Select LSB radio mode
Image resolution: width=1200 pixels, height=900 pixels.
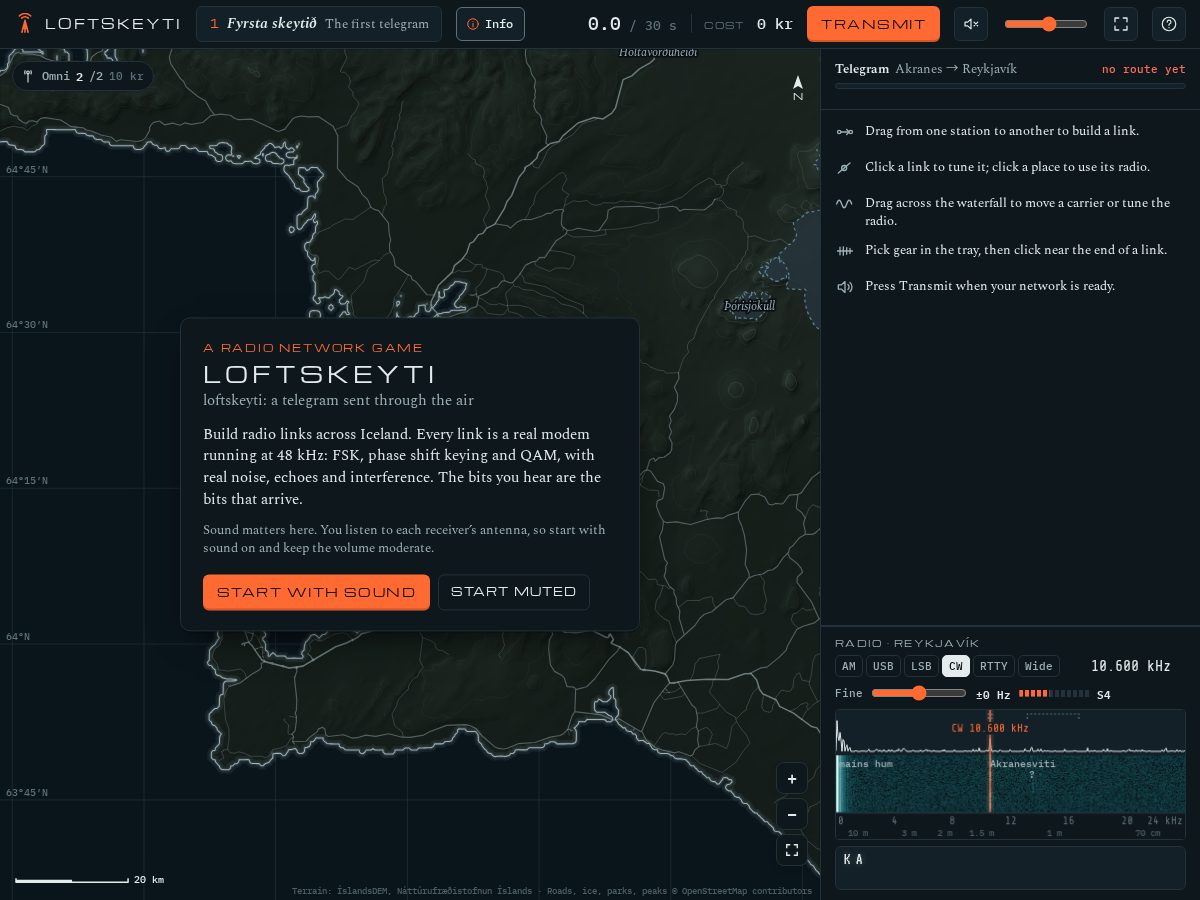(922, 666)
